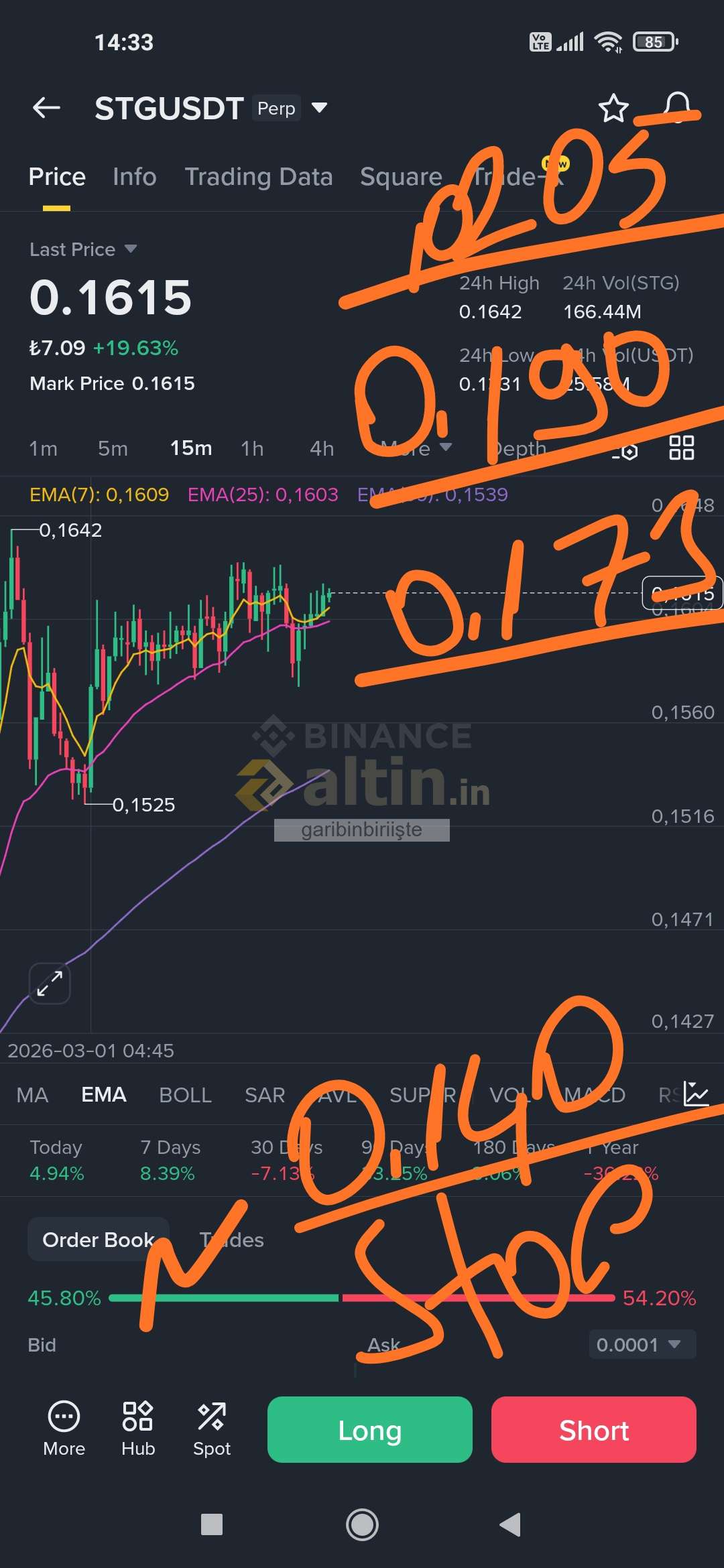Open the 0.0001 order book precision dropdown
This screenshot has height=1568, width=724.
click(x=642, y=1344)
